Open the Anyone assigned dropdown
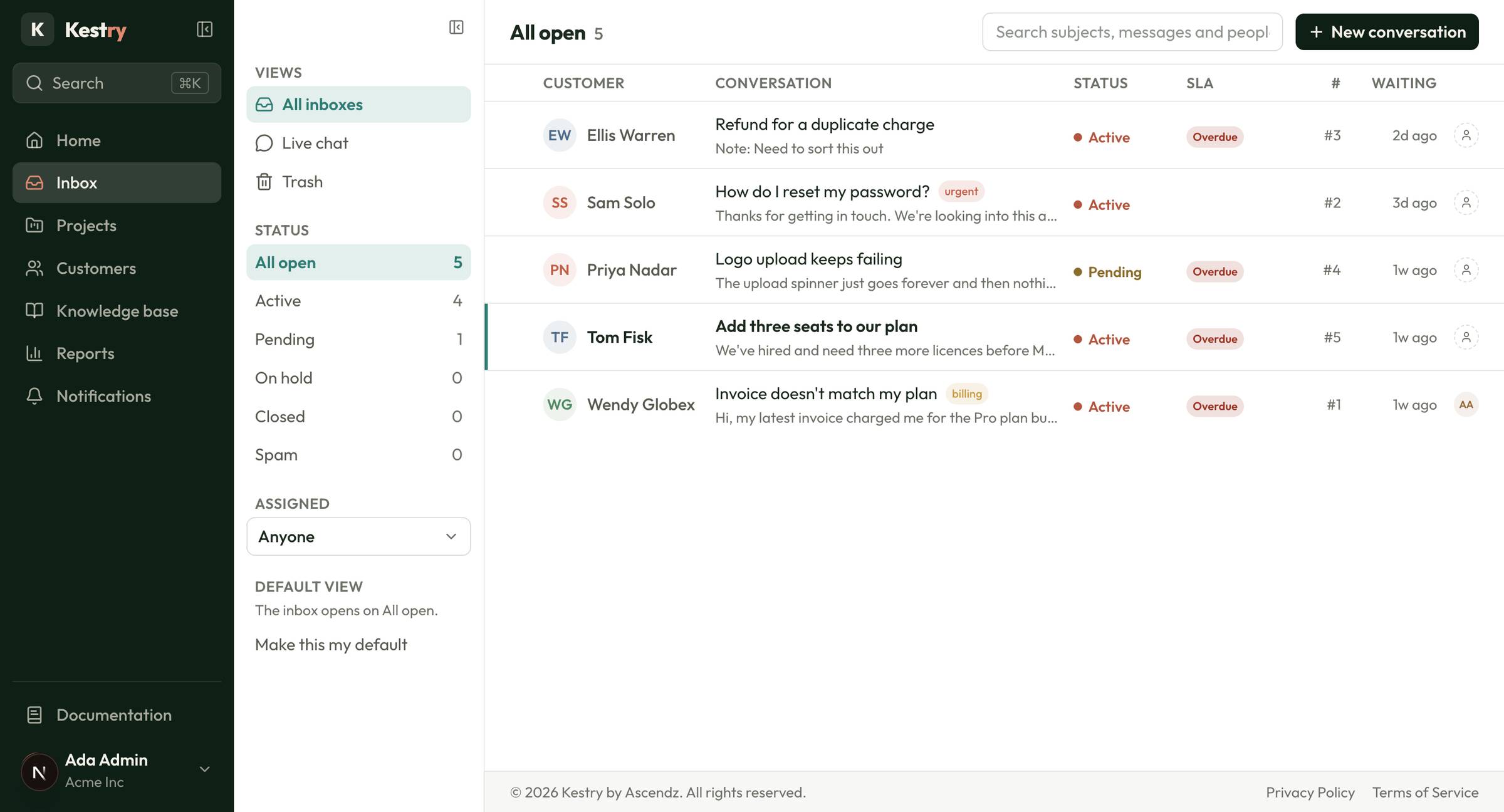Image resolution: width=1504 pixels, height=812 pixels. [x=358, y=536]
